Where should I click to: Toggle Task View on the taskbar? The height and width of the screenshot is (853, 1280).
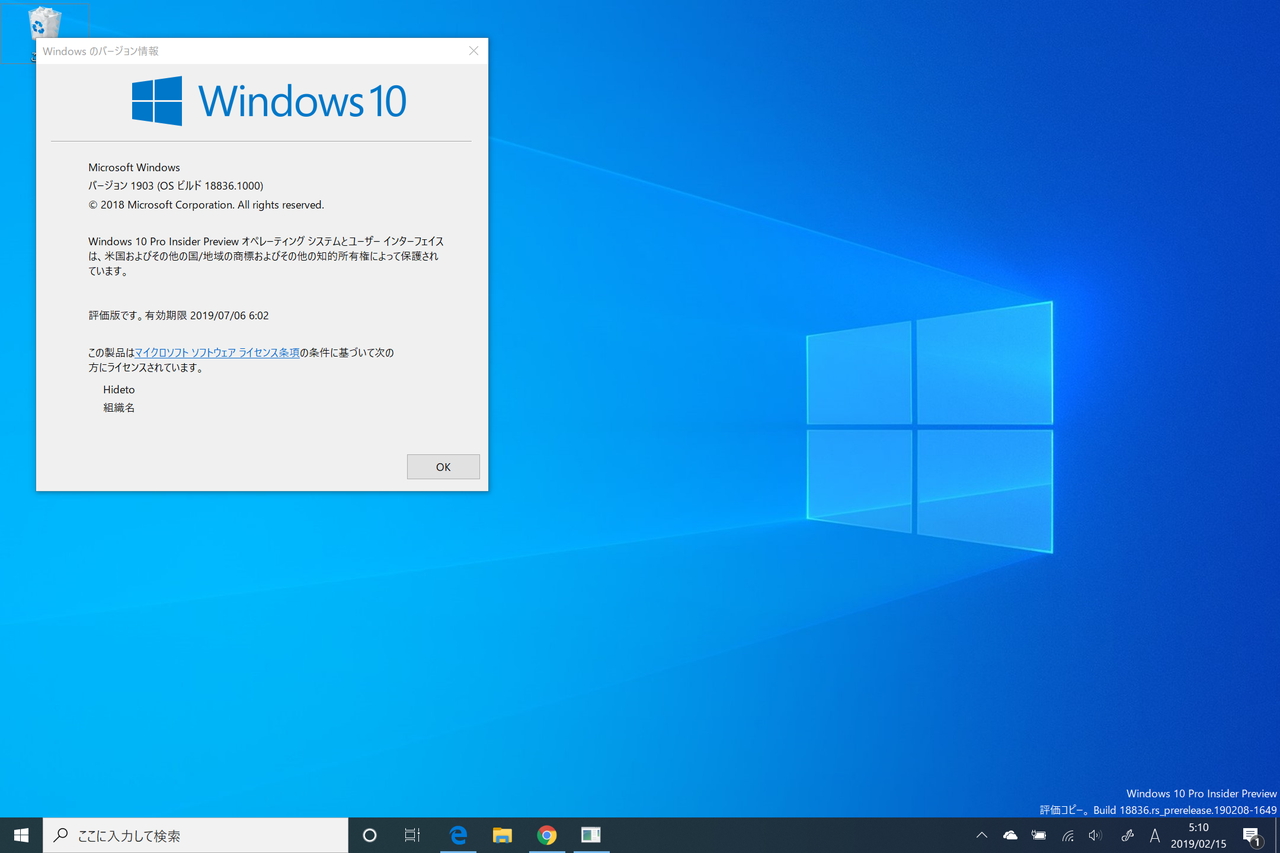[x=412, y=835]
